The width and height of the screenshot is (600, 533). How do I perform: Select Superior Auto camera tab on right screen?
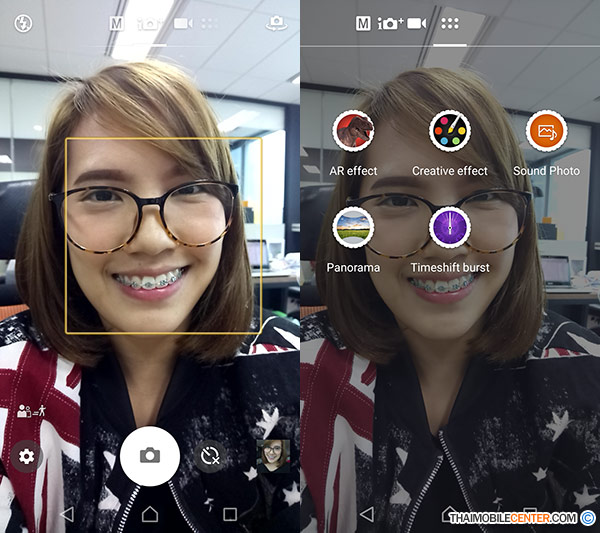[389, 23]
